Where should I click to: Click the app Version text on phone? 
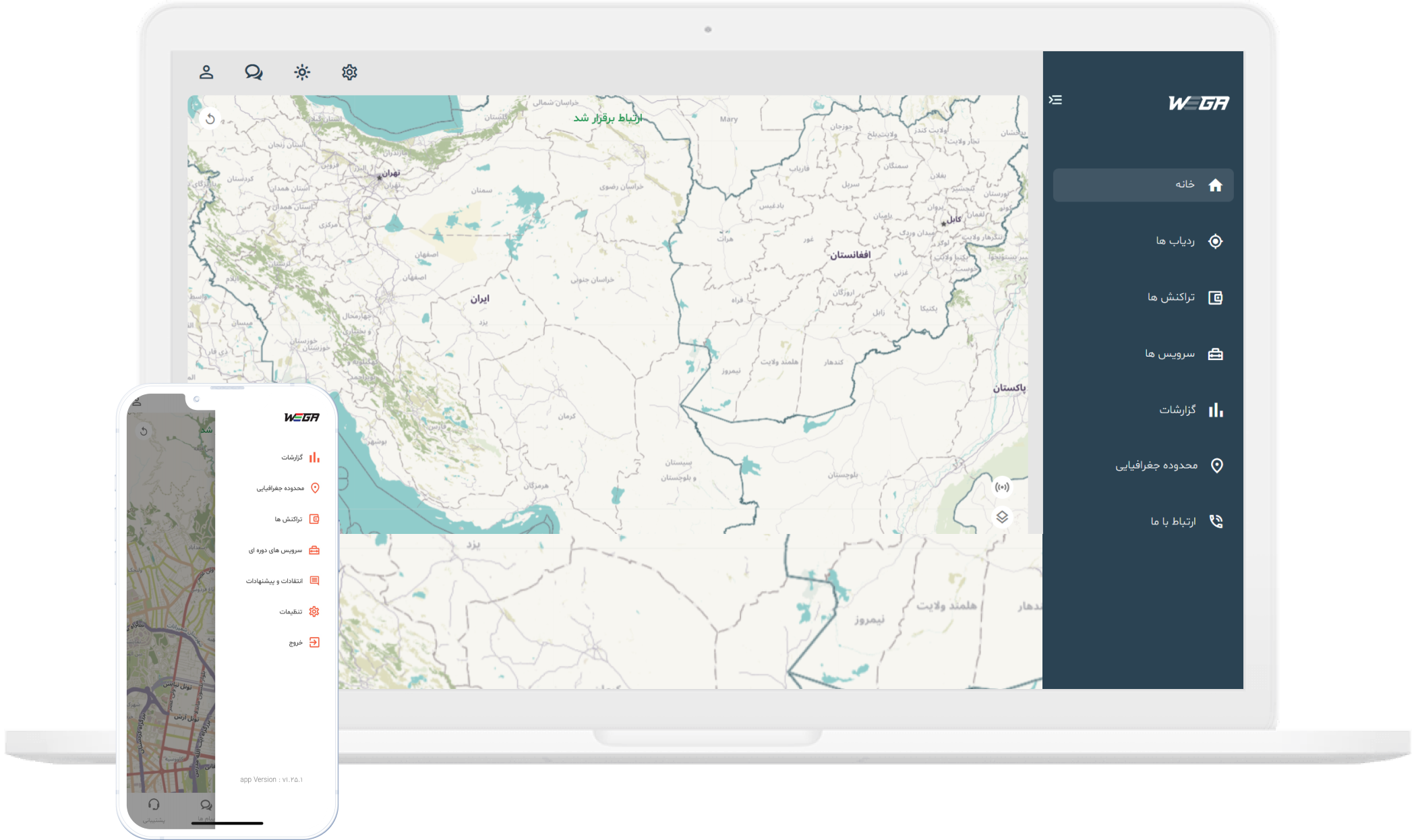tap(271, 780)
